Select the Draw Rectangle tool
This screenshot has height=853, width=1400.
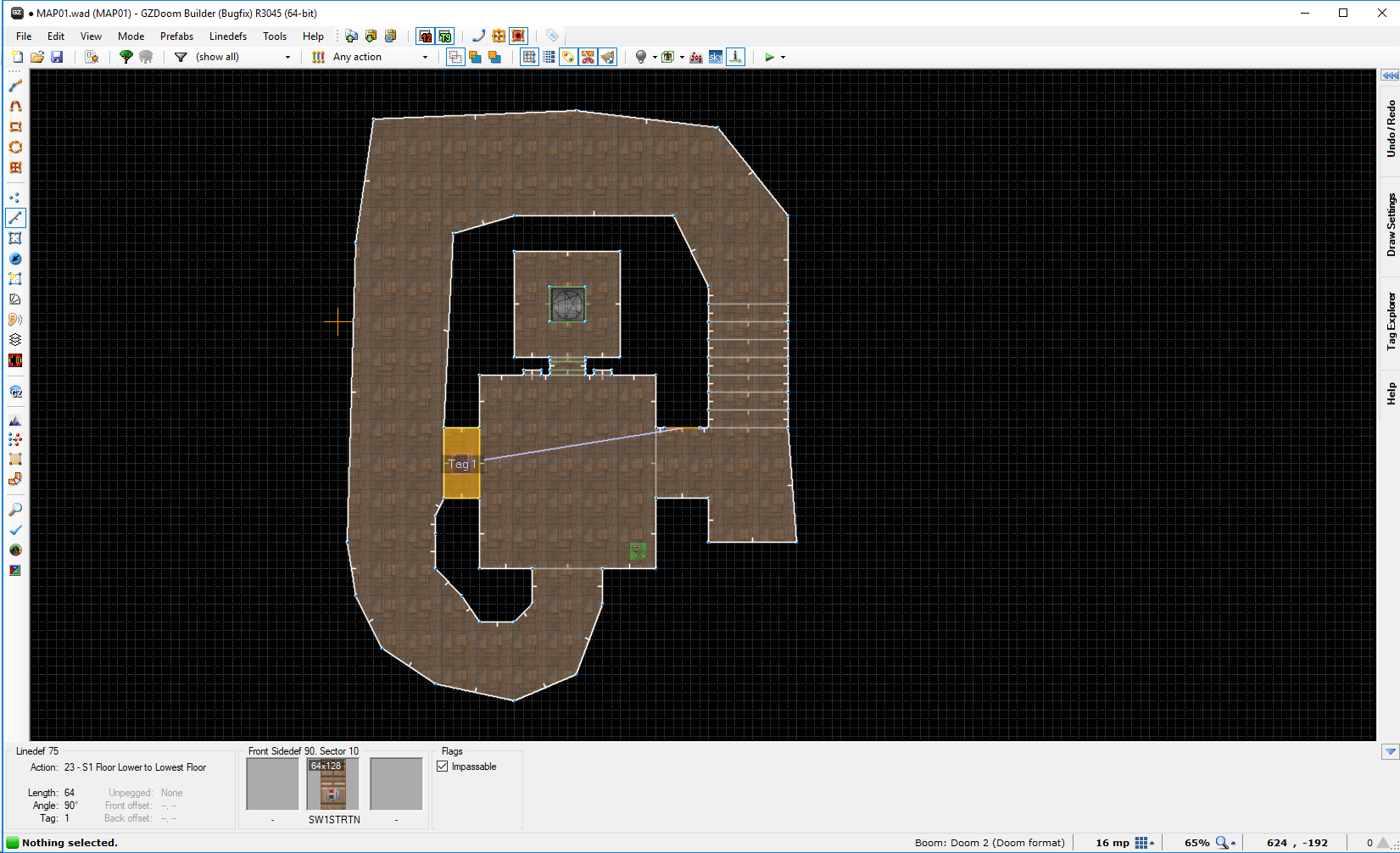(x=15, y=126)
